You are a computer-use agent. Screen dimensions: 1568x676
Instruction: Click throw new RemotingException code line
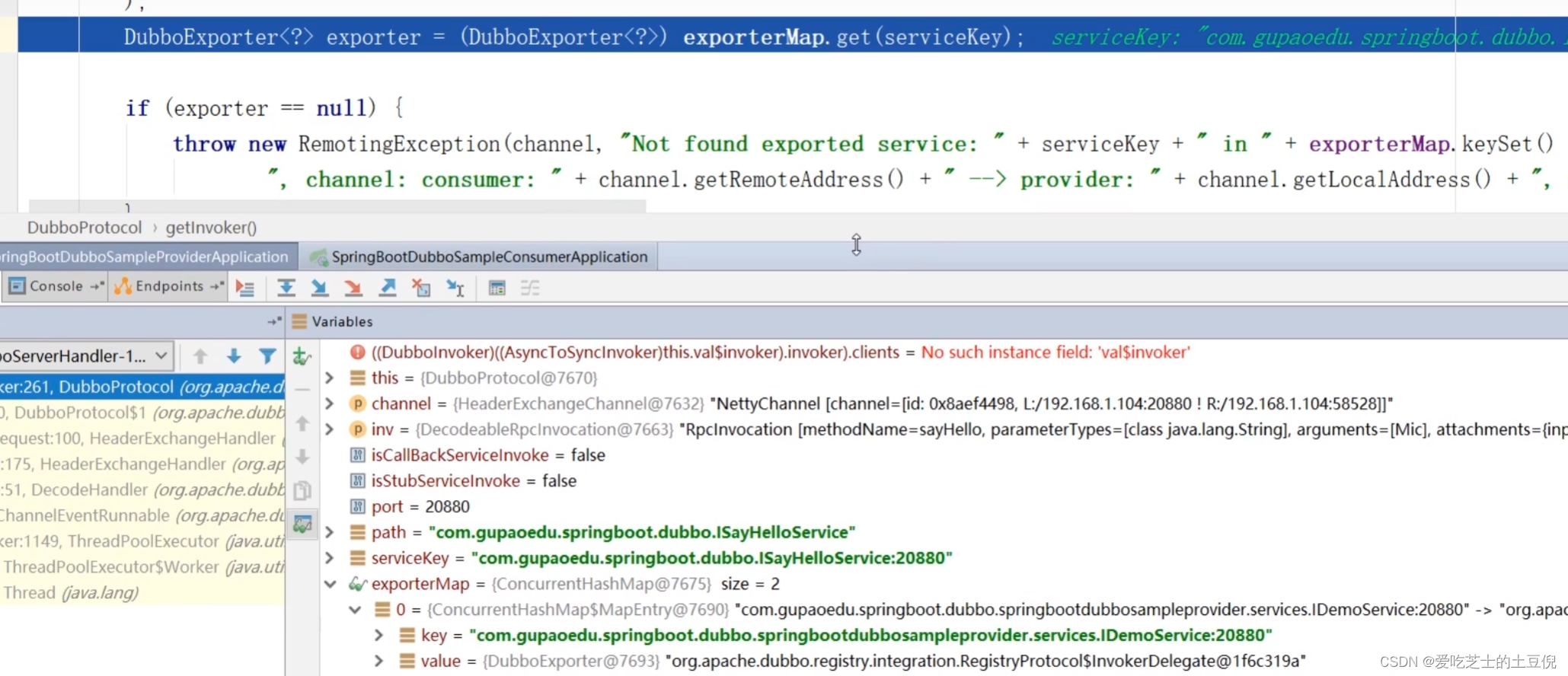point(863,144)
